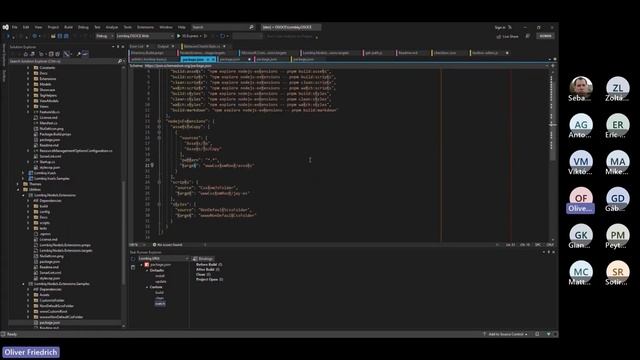Click the OF participant avatar
This screenshot has width=640, height=360.
point(581,198)
